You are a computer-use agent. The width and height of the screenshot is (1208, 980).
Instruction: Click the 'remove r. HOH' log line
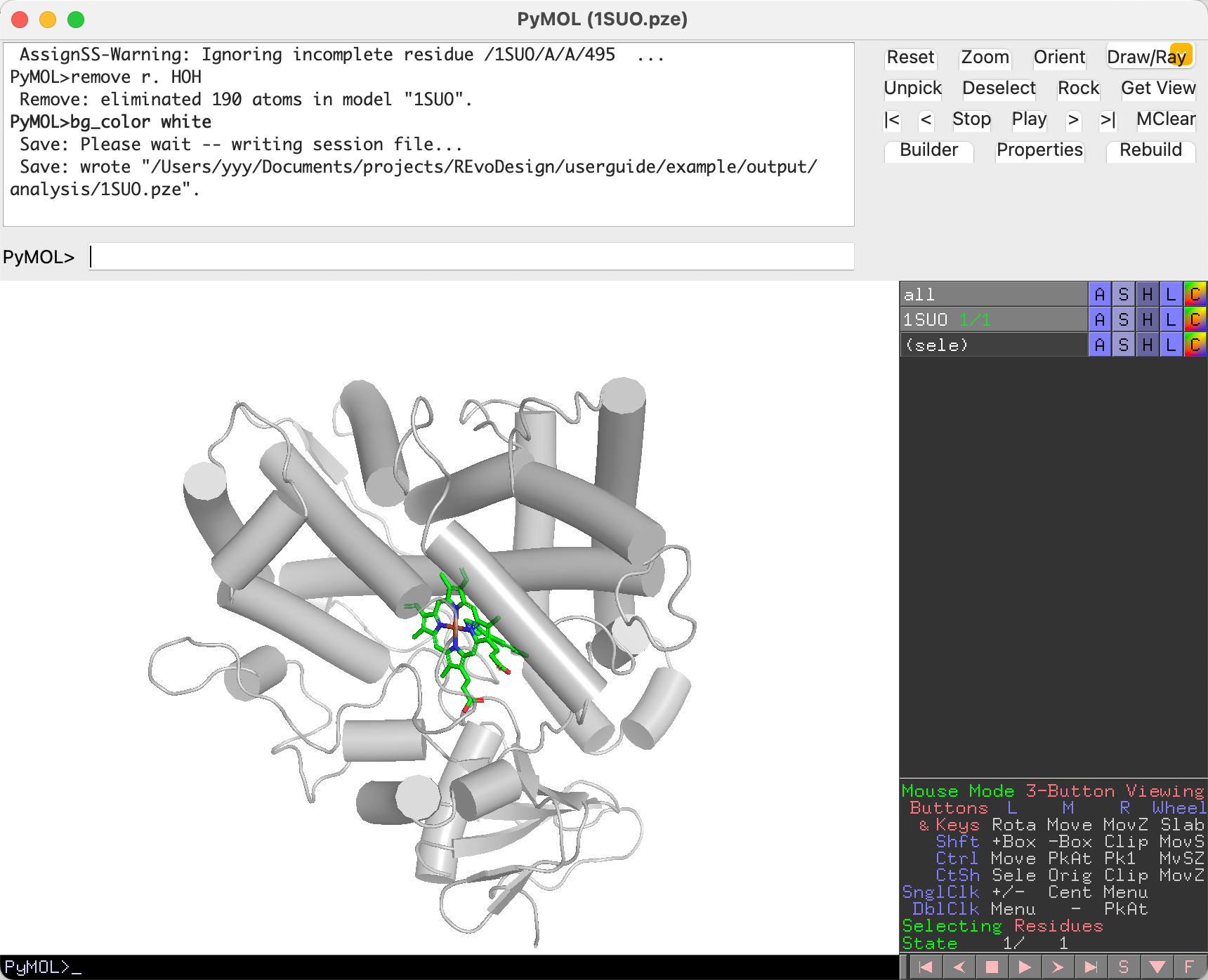105,77
